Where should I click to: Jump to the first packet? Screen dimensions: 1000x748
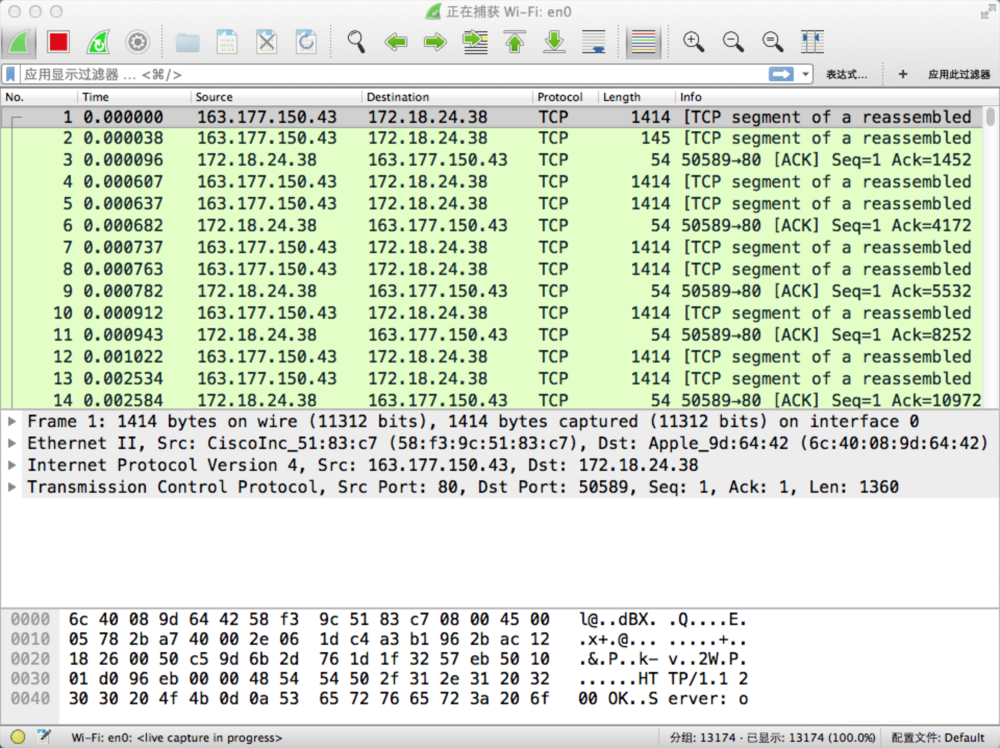pos(515,42)
